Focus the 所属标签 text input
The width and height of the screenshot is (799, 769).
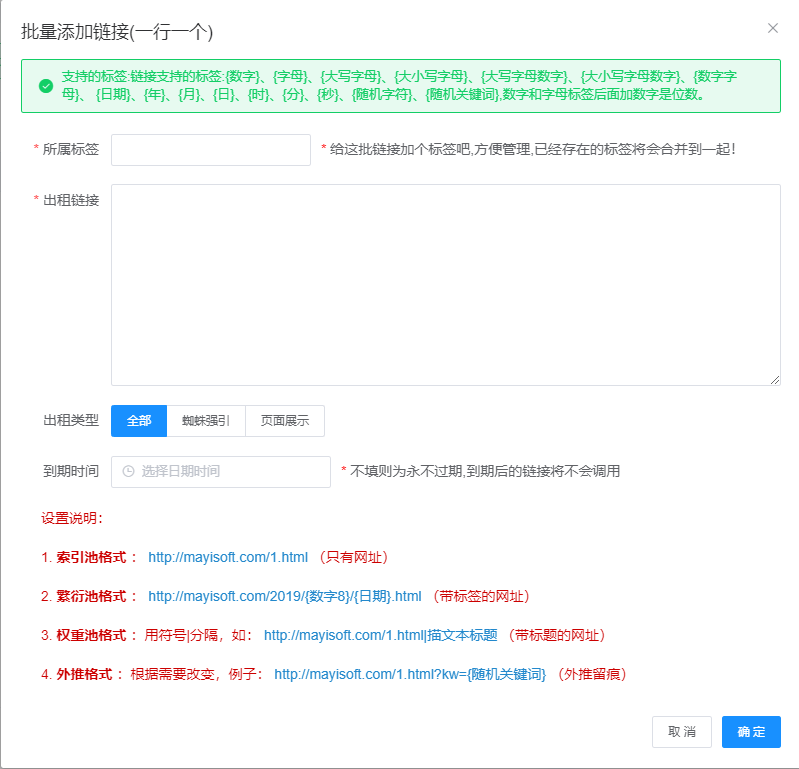tap(211, 150)
